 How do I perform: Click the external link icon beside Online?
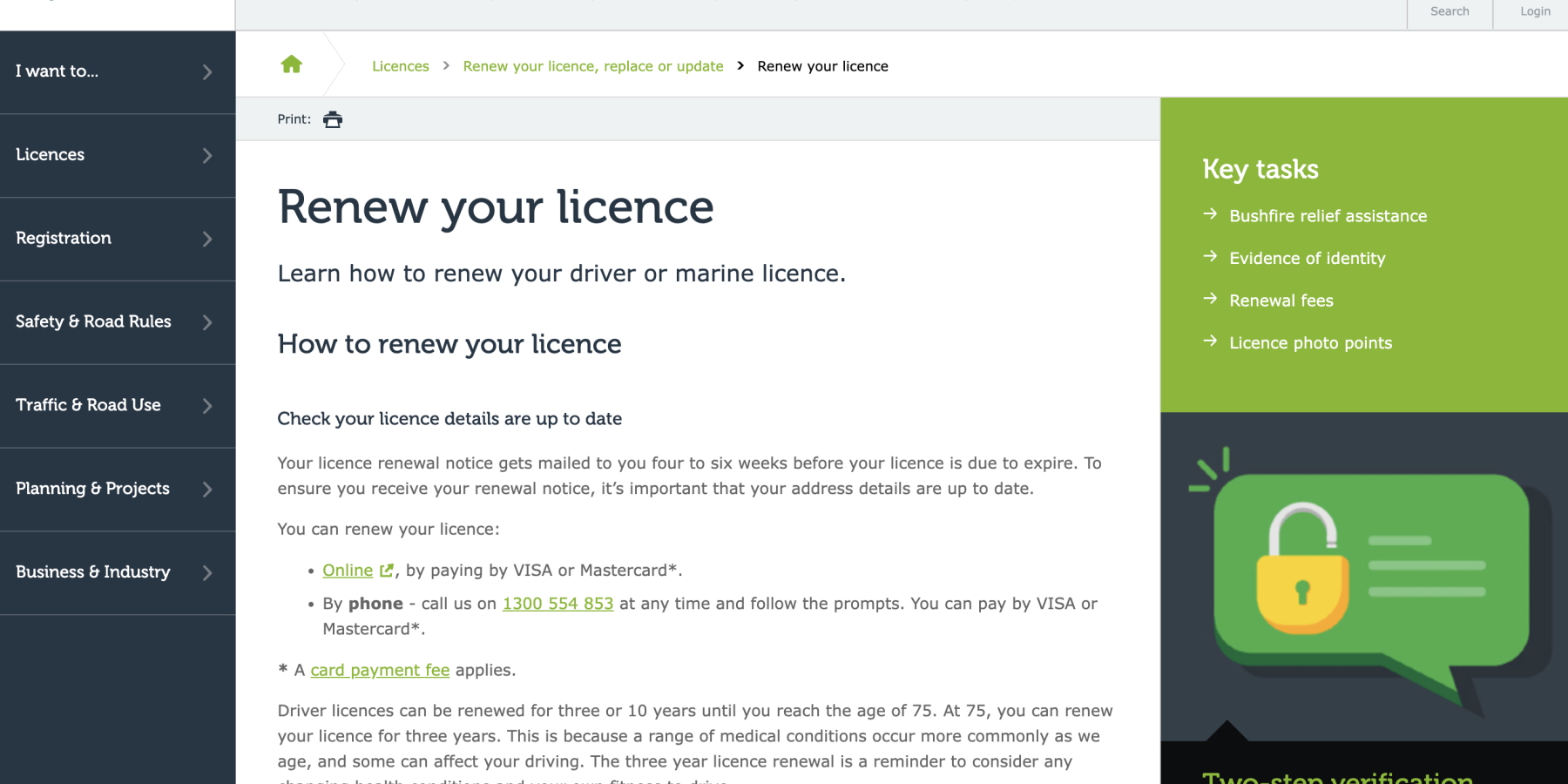387,571
